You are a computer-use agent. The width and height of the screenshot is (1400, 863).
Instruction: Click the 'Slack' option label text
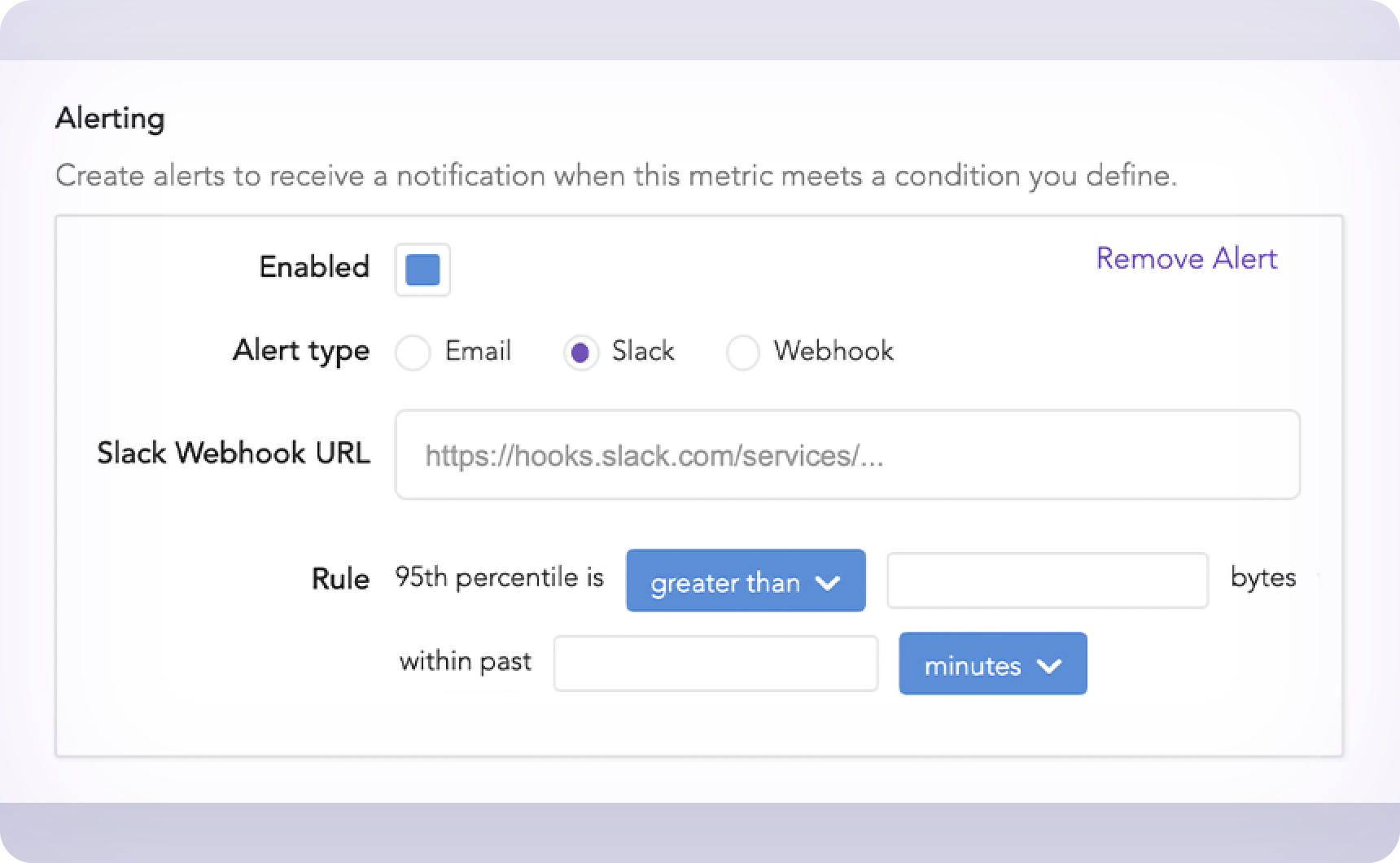(x=643, y=351)
